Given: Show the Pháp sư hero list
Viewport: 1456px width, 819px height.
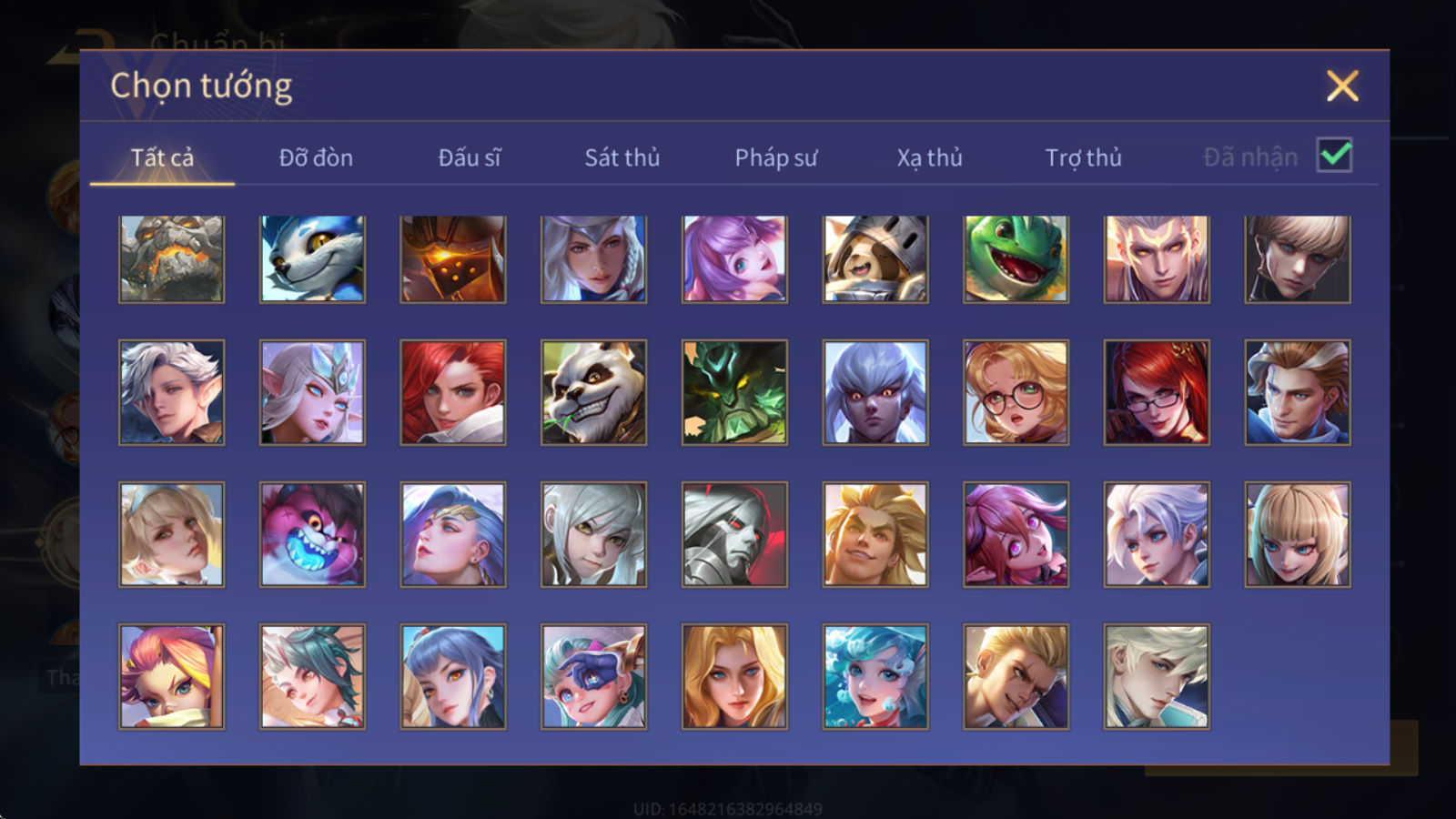Looking at the screenshot, I should (775, 157).
